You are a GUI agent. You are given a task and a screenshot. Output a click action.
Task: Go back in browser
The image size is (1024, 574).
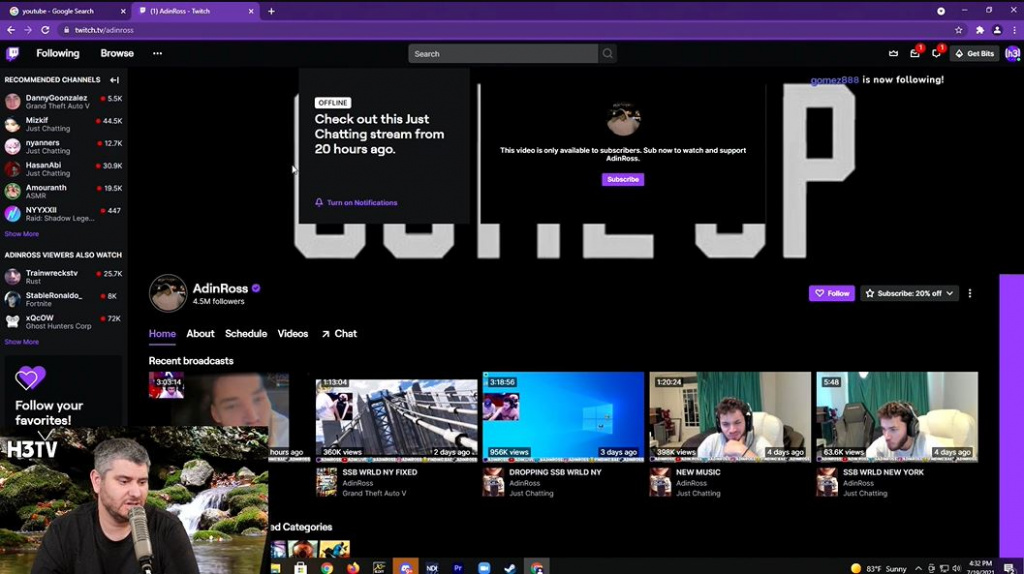(11, 30)
